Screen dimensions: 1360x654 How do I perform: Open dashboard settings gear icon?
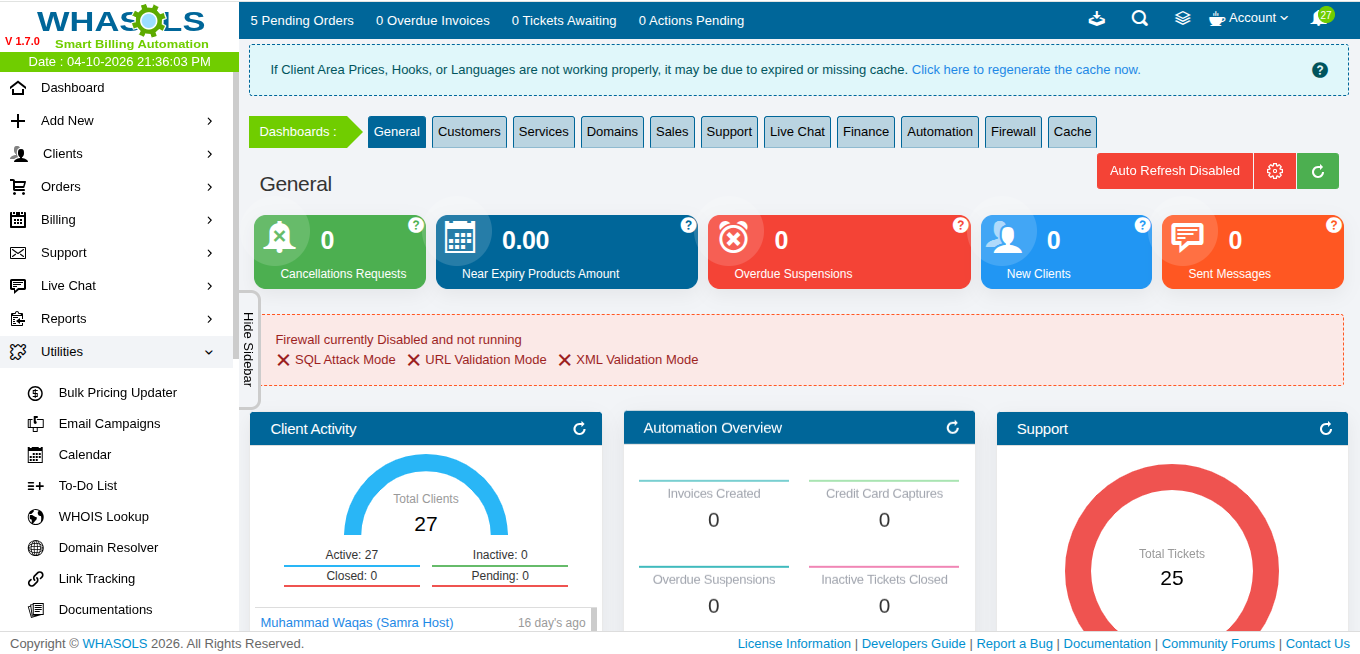click(1274, 171)
